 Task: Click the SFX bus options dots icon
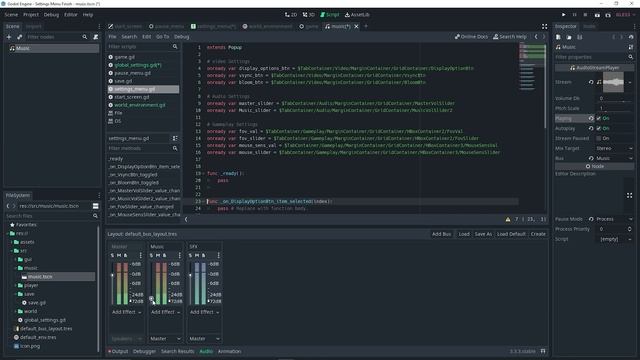219,255
